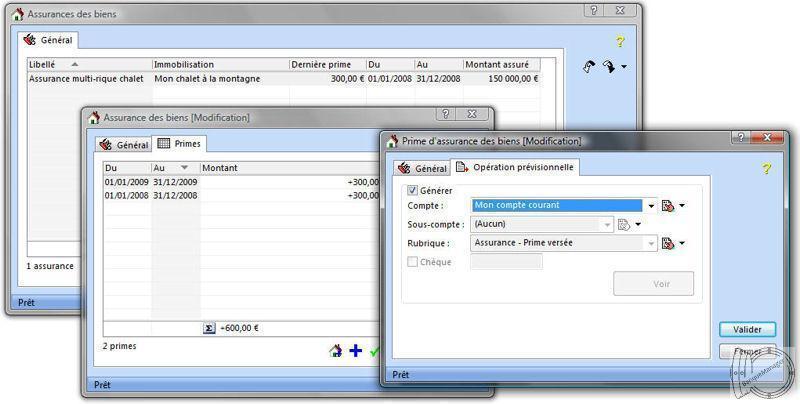This screenshot has width=800, height=404.
Task: Select the Opération prévisionnelle tab
Action: point(516,167)
